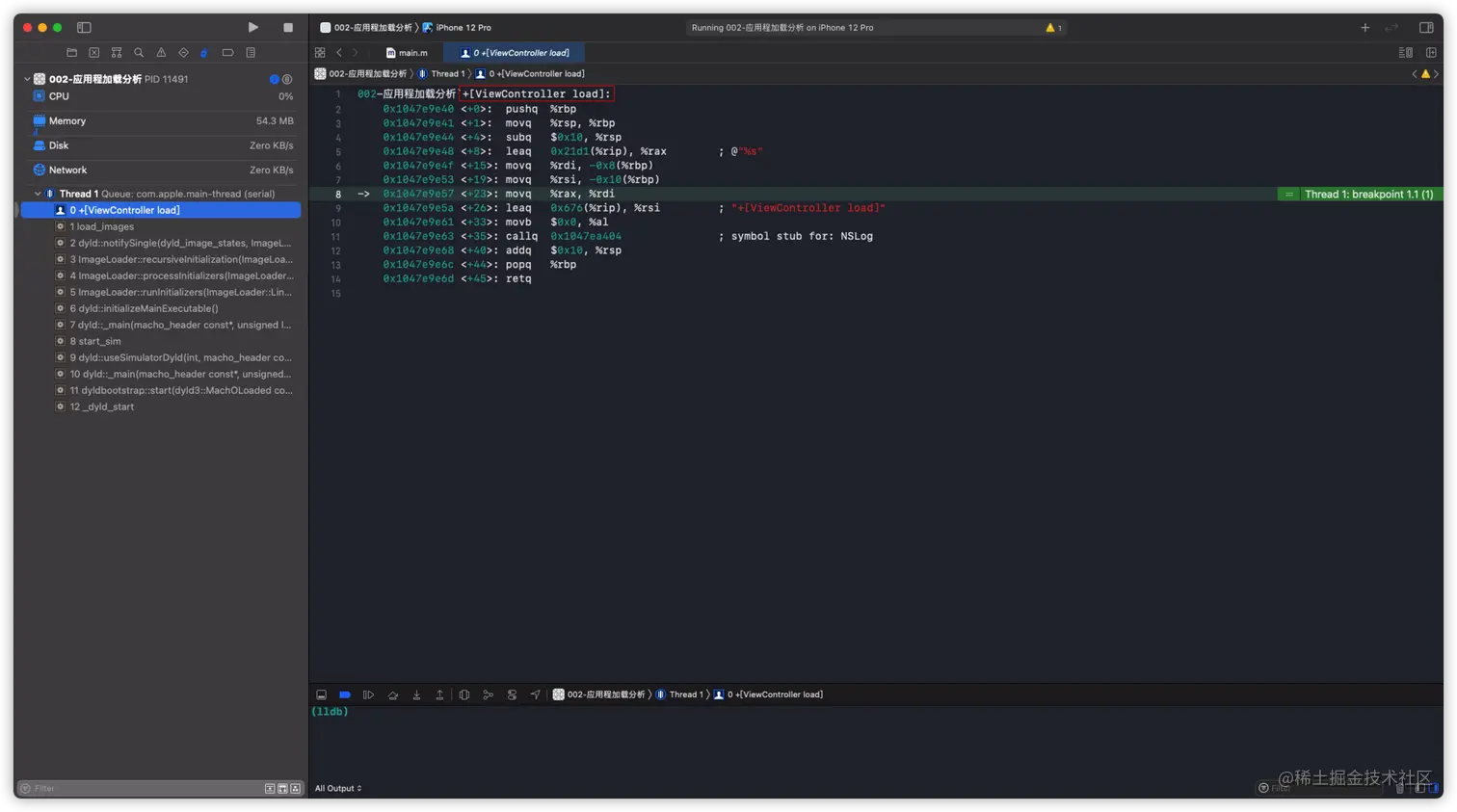Click the lldb console prompt

point(330,712)
